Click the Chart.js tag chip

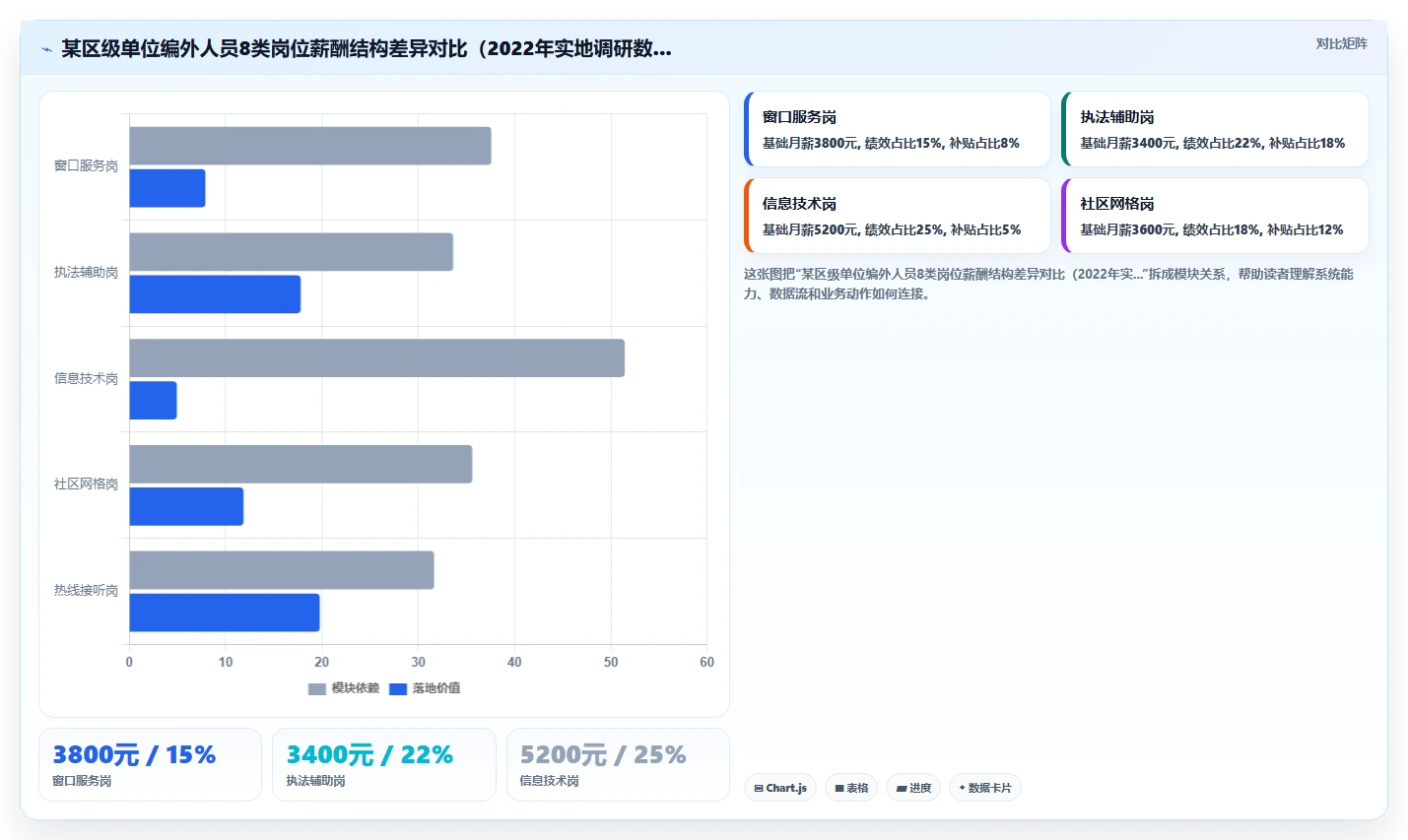[x=780, y=788]
